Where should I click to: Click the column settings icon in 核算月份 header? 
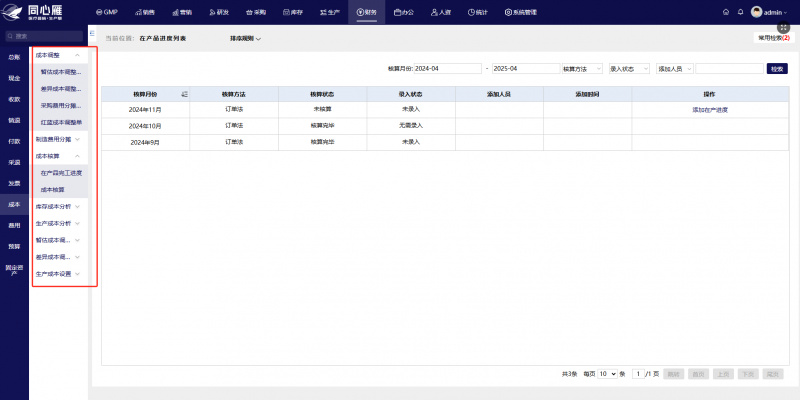coord(185,94)
